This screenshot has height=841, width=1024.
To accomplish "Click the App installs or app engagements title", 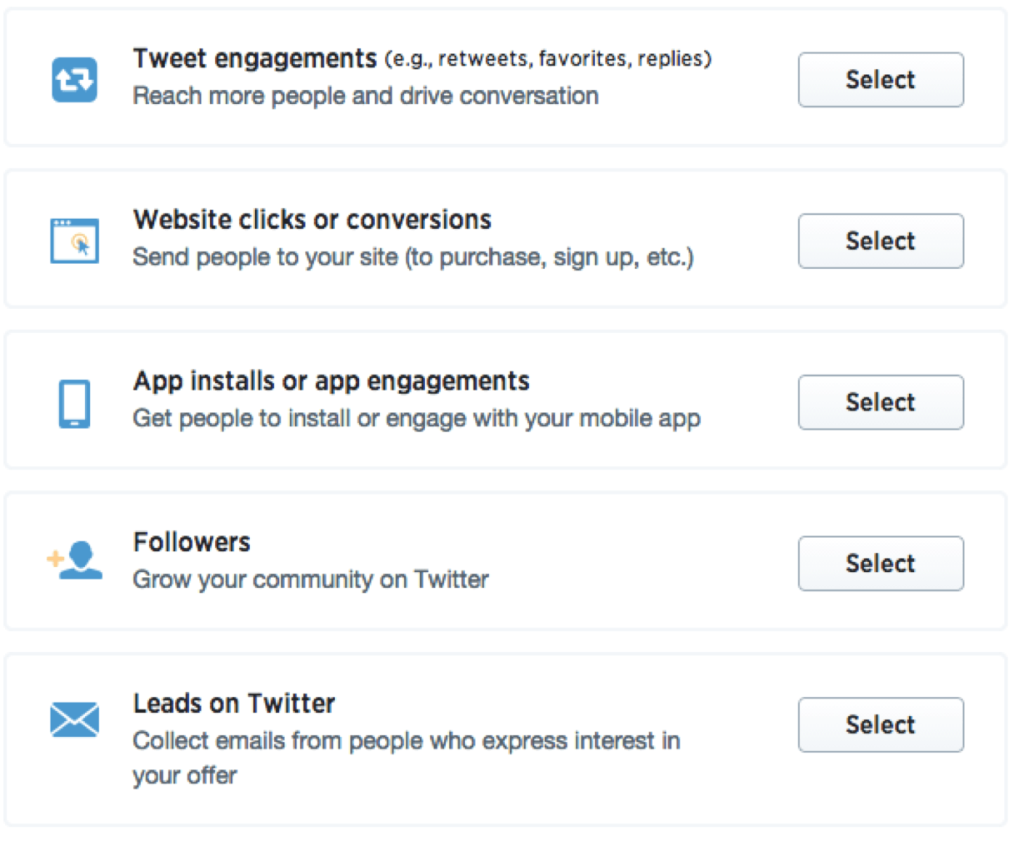I will pyautogui.click(x=331, y=381).
